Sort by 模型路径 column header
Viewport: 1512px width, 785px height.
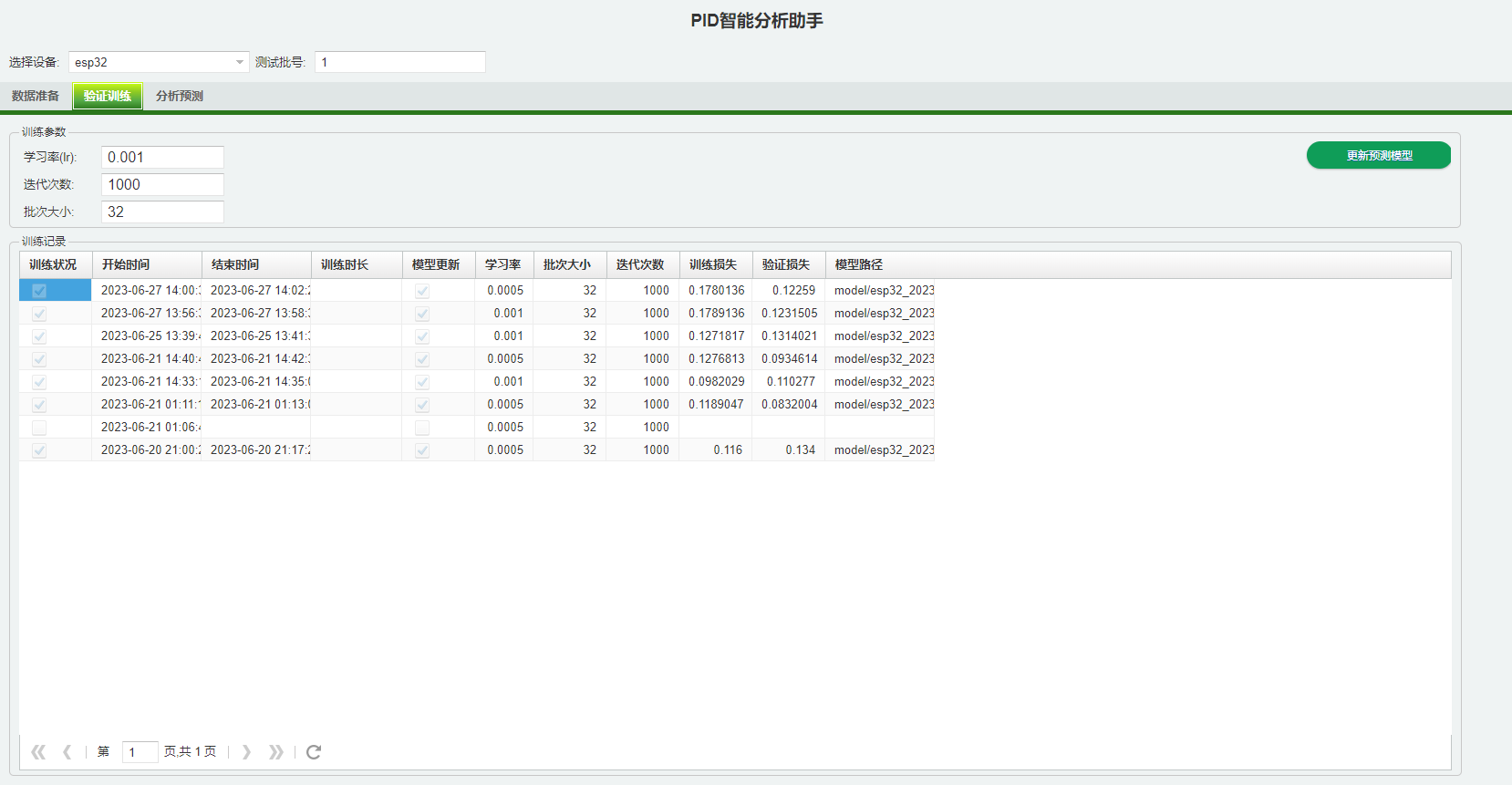coord(1138,264)
